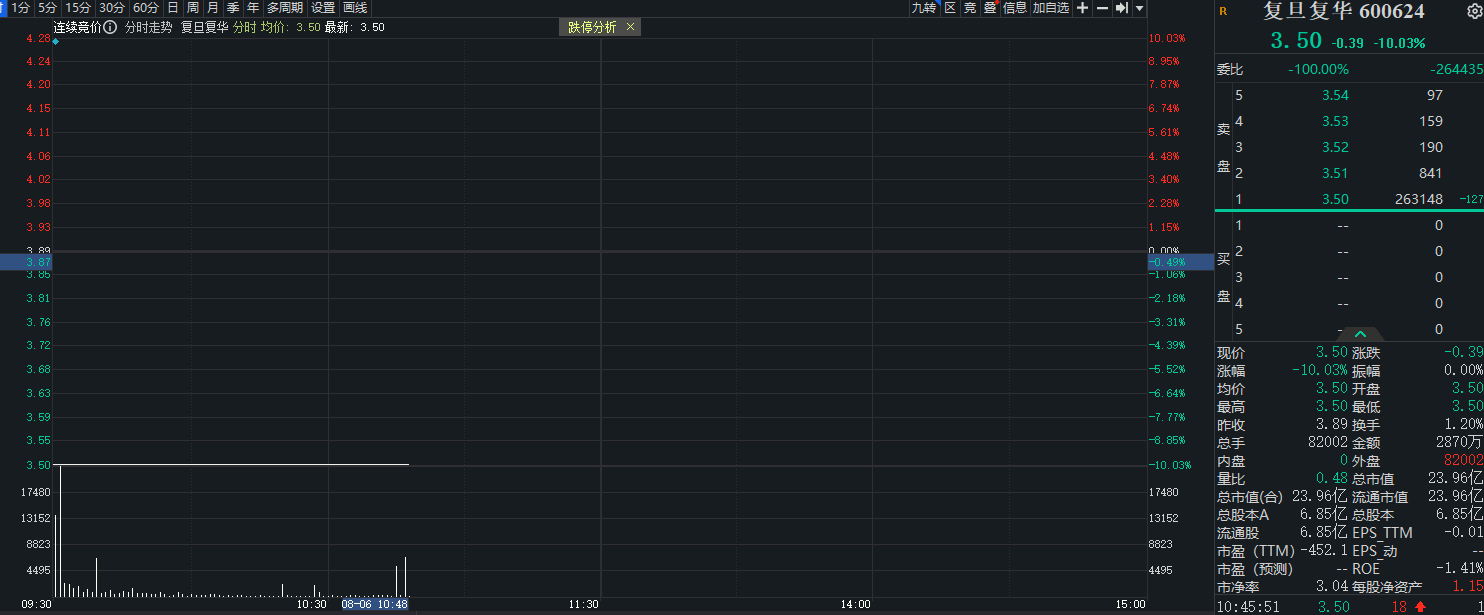The width and height of the screenshot is (1484, 615).
Task: Click sell level 2 price 3.51
Action: 1335,173
